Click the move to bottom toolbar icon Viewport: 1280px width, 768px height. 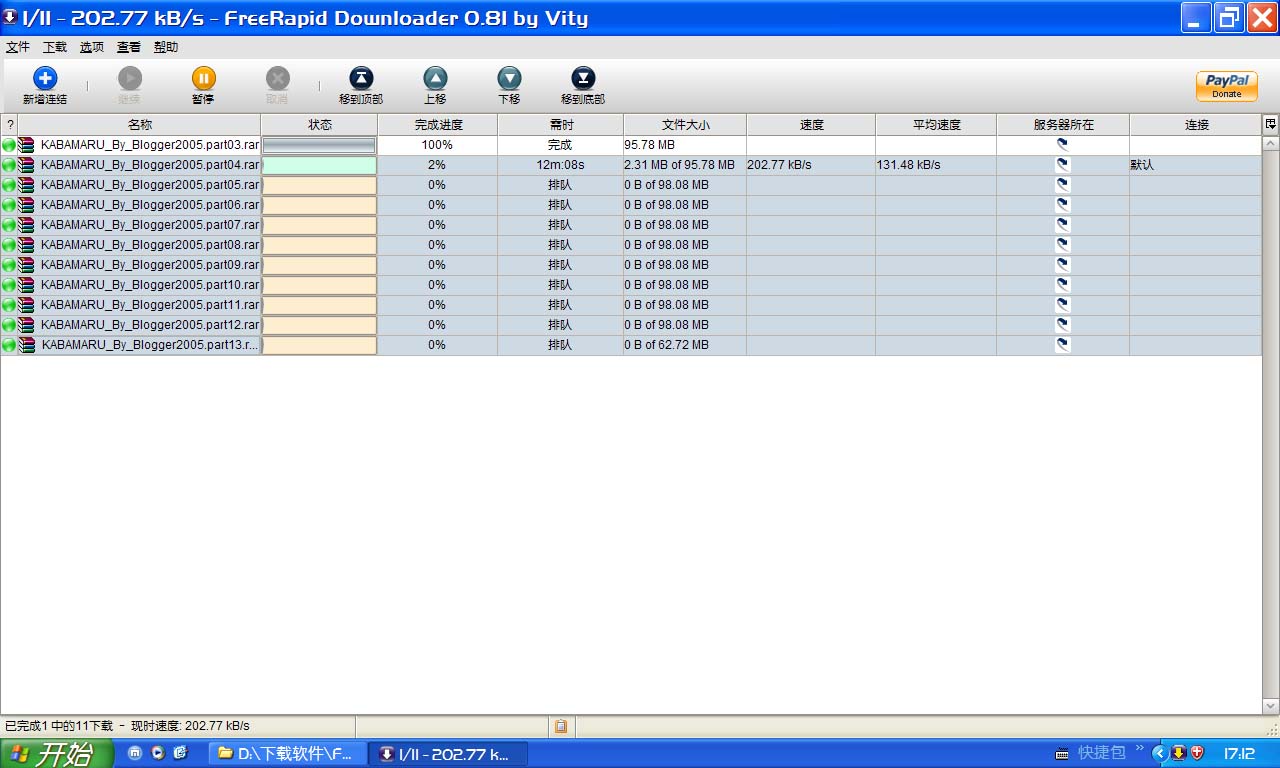583,79
